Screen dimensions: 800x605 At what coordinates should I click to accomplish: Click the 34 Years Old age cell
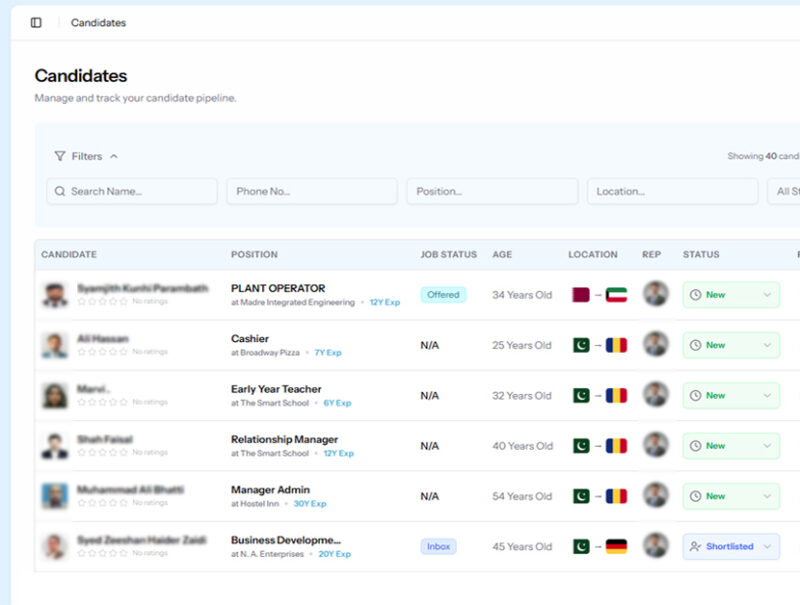522,295
